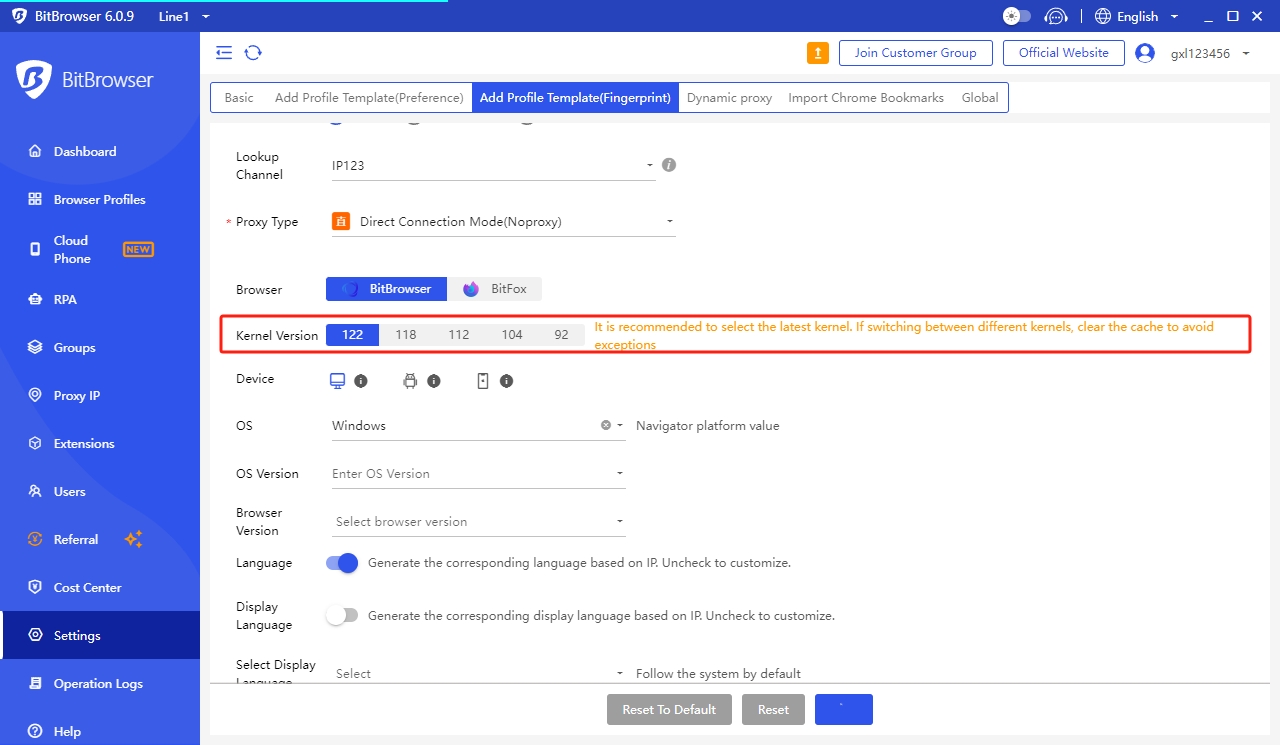Select kernel version 112
This screenshot has width=1280, height=745.
tap(458, 335)
